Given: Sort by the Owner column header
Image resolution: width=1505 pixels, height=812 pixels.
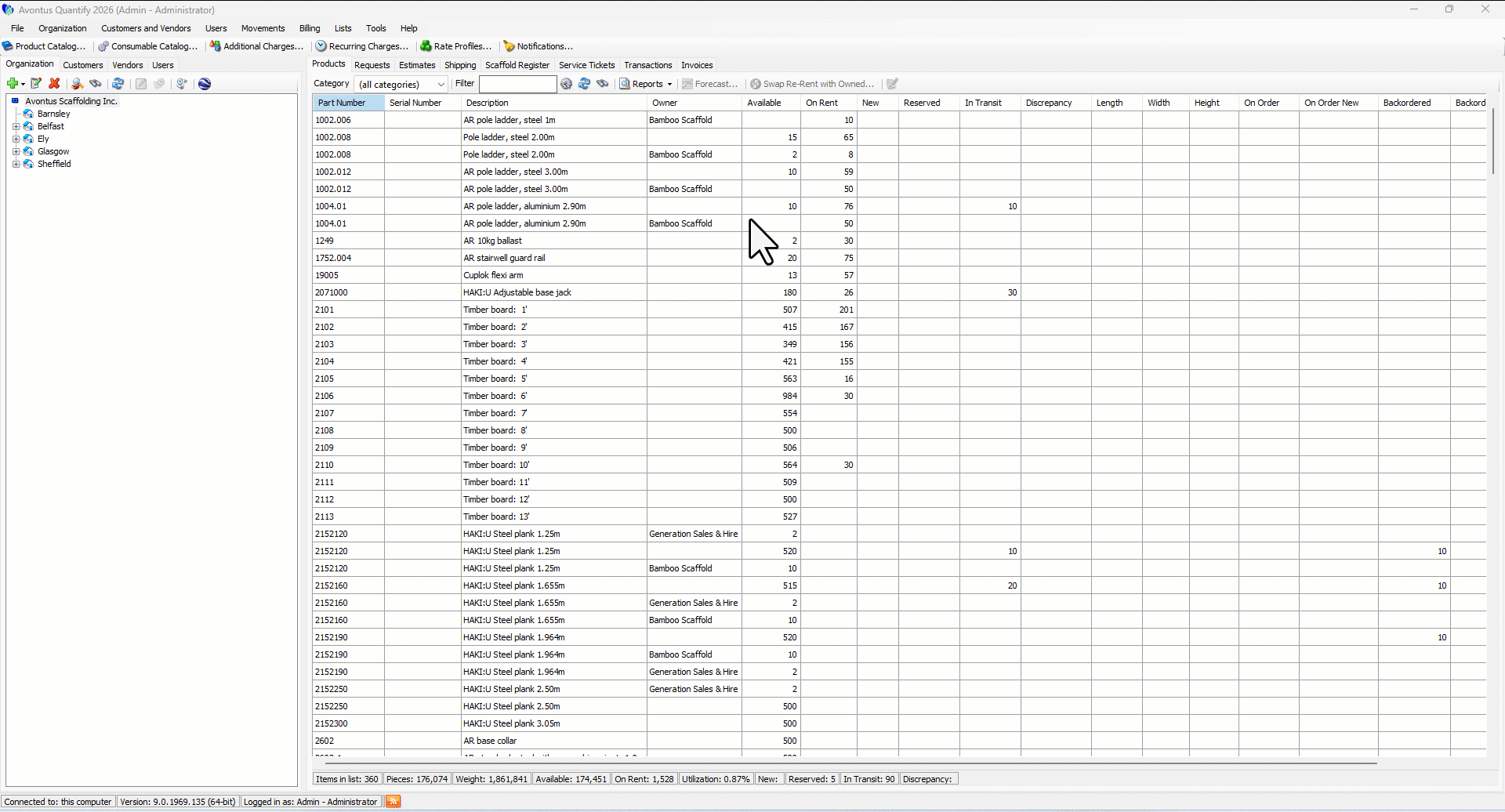Looking at the screenshot, I should [x=694, y=103].
